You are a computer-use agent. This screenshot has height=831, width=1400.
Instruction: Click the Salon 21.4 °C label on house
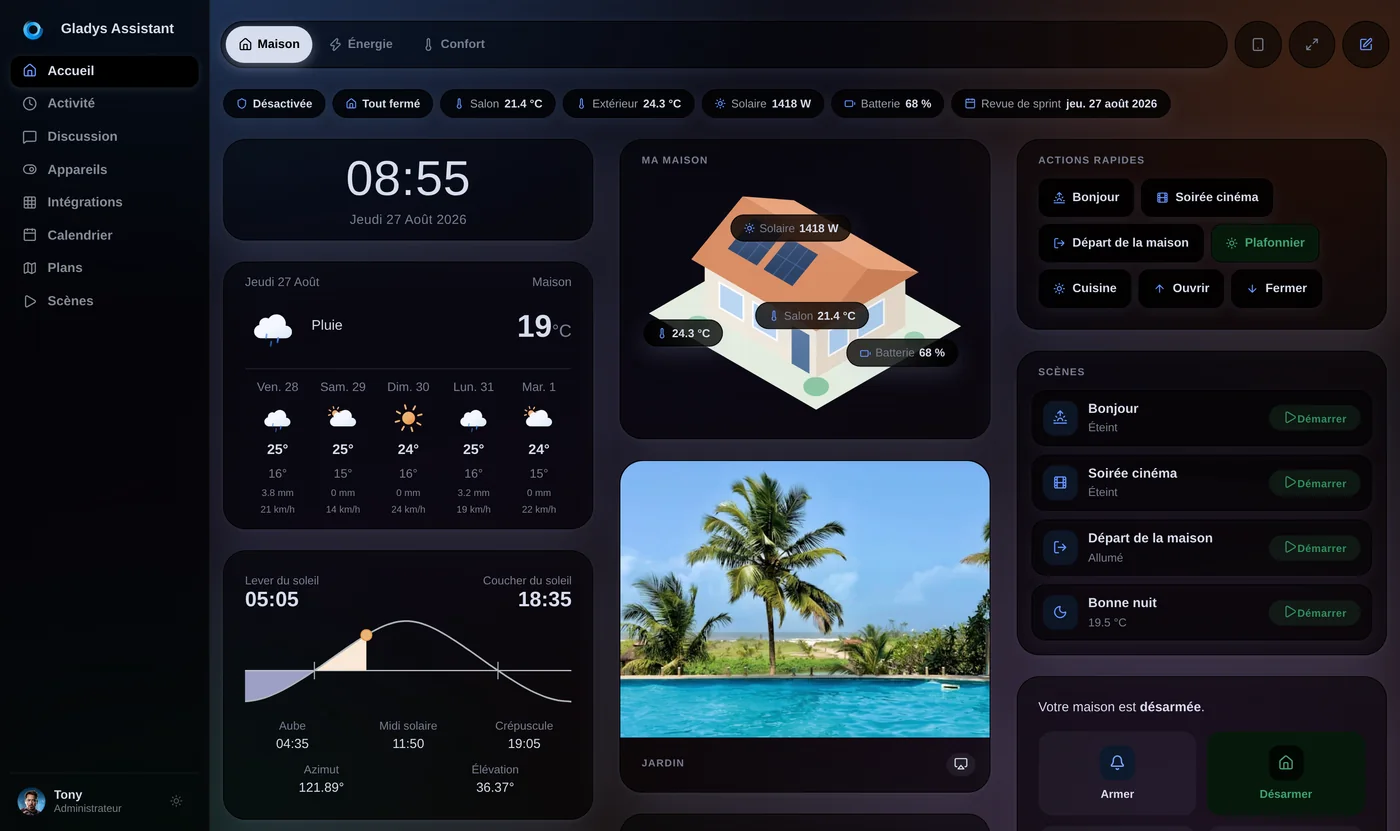click(x=811, y=316)
